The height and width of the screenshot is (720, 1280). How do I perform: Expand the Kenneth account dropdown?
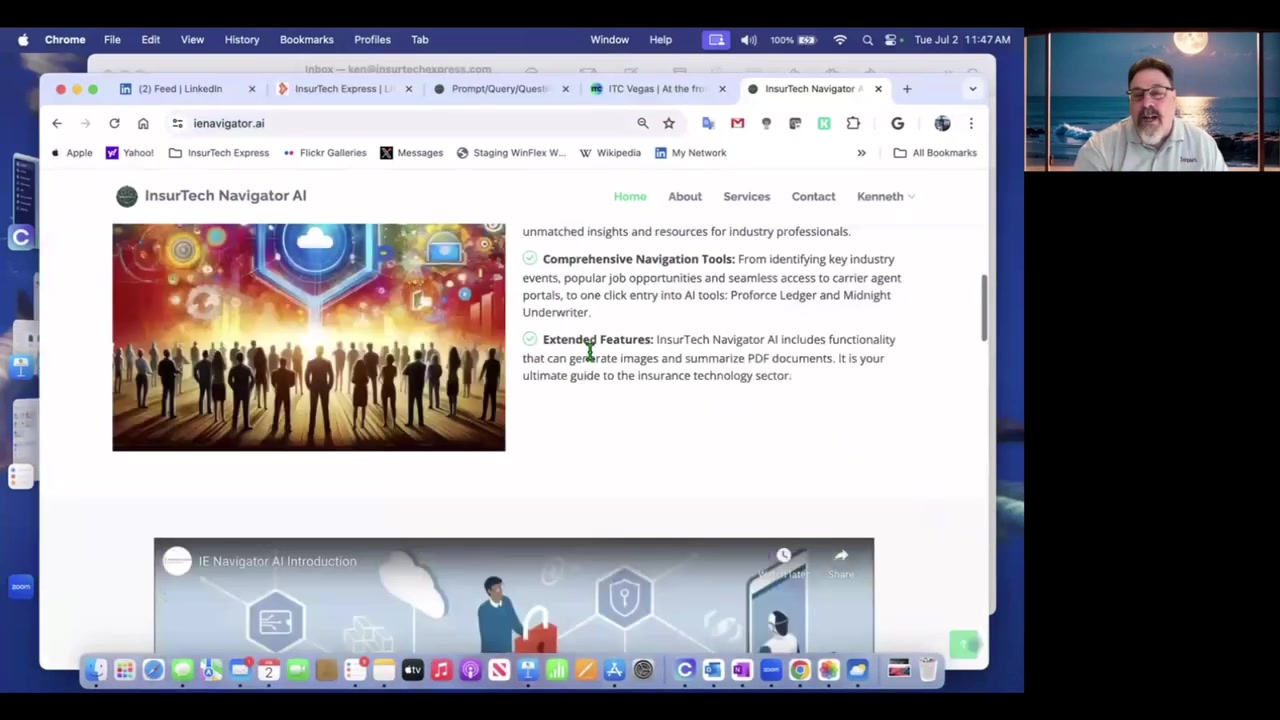885,196
